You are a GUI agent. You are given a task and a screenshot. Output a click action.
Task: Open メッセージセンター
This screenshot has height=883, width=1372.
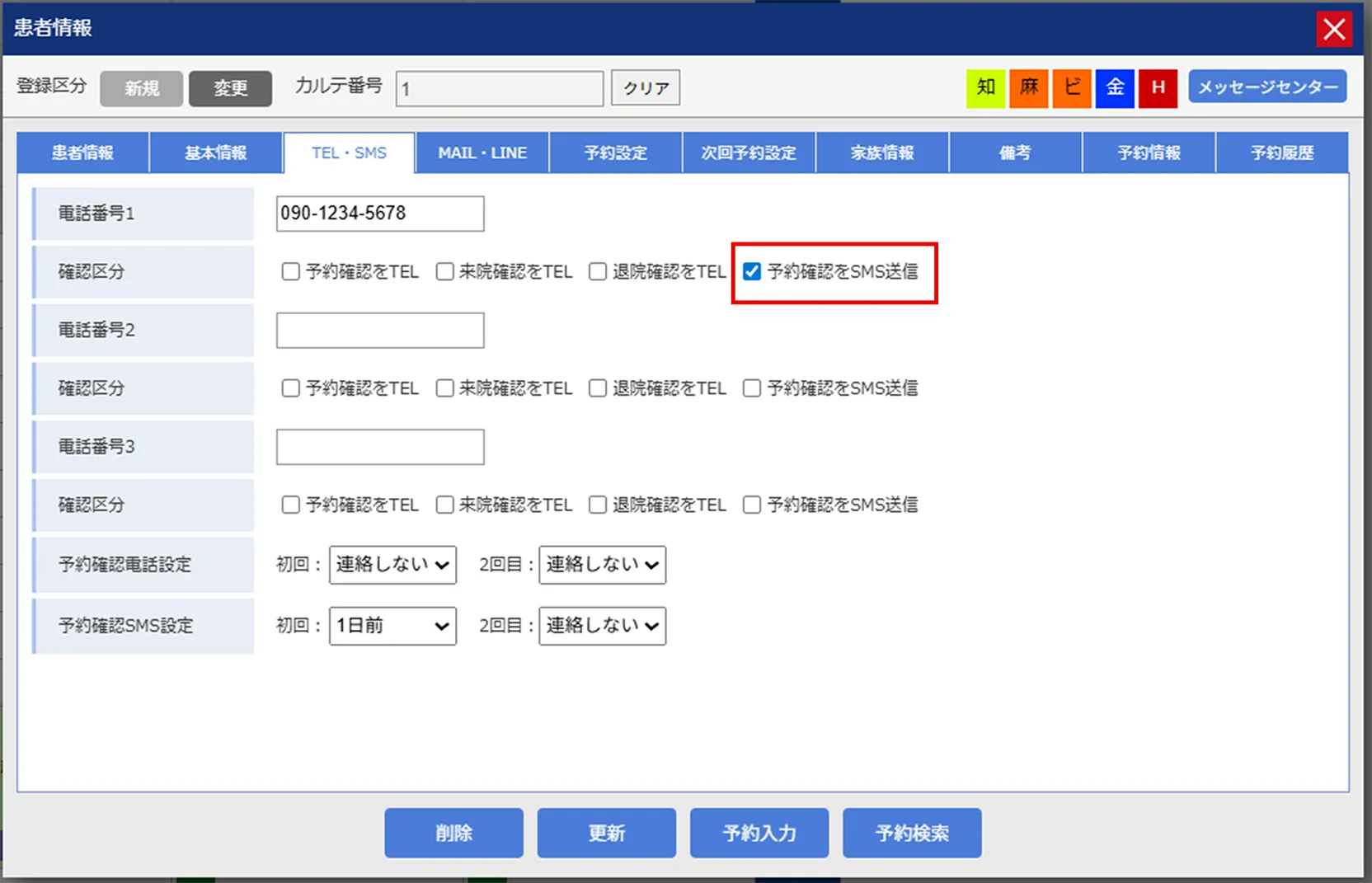point(1267,87)
